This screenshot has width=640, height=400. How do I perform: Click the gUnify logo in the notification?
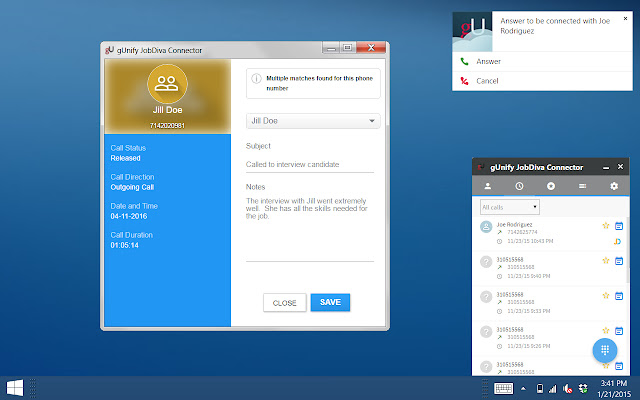click(x=472, y=31)
